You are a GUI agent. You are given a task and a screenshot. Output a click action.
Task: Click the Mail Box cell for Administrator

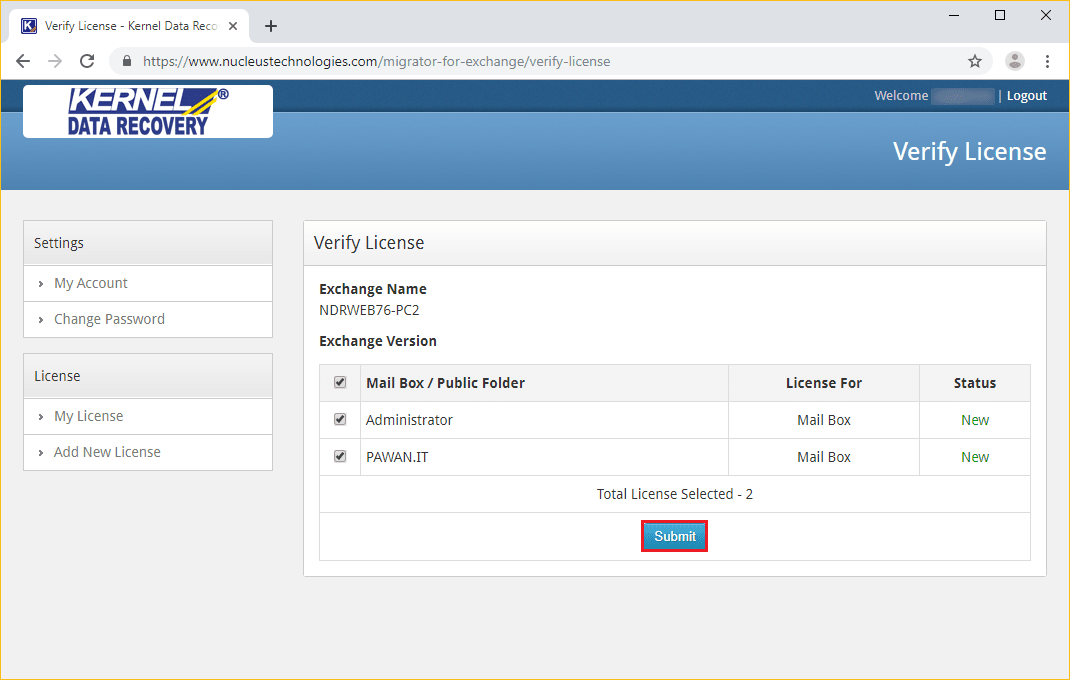tap(824, 420)
